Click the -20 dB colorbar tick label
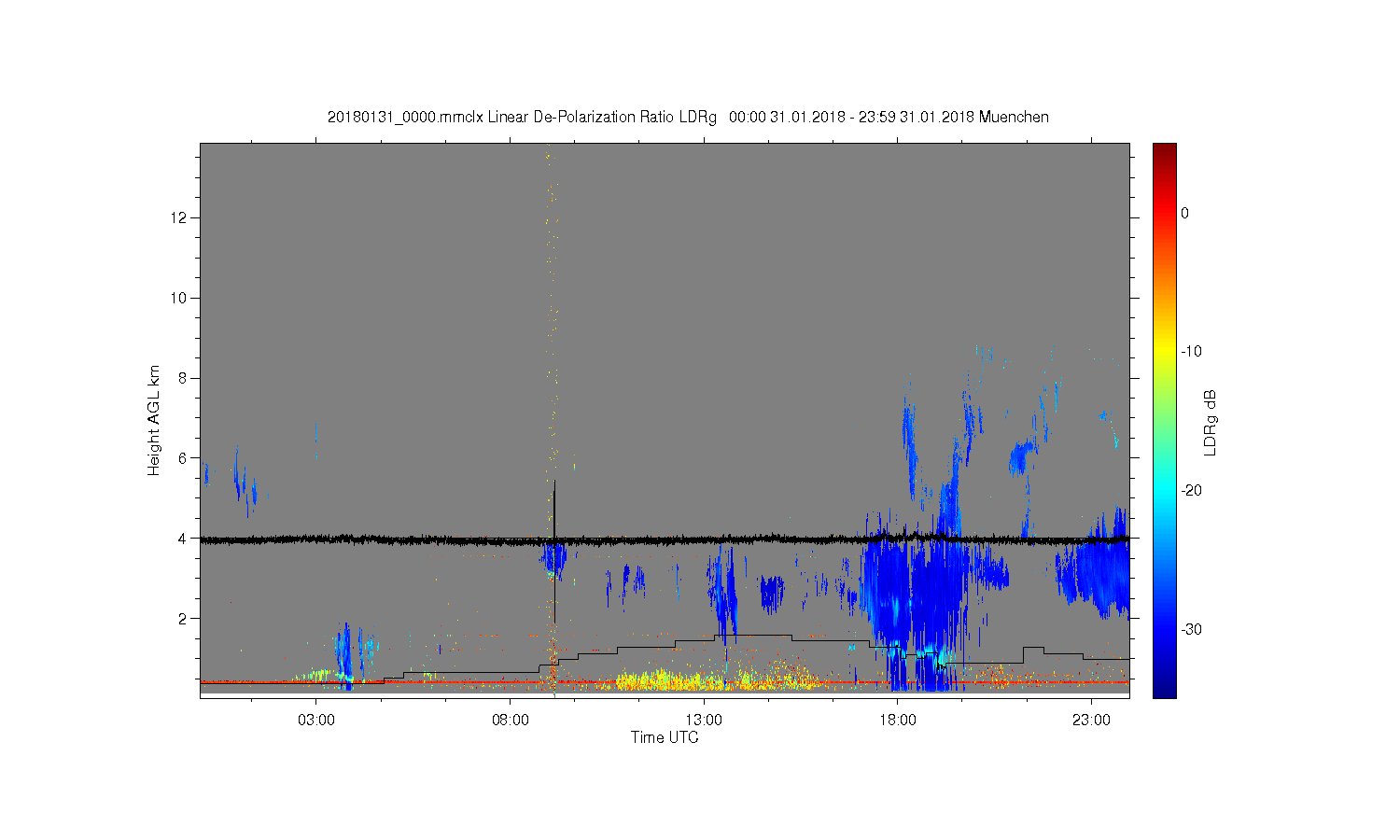1400x840 pixels. 1190,491
